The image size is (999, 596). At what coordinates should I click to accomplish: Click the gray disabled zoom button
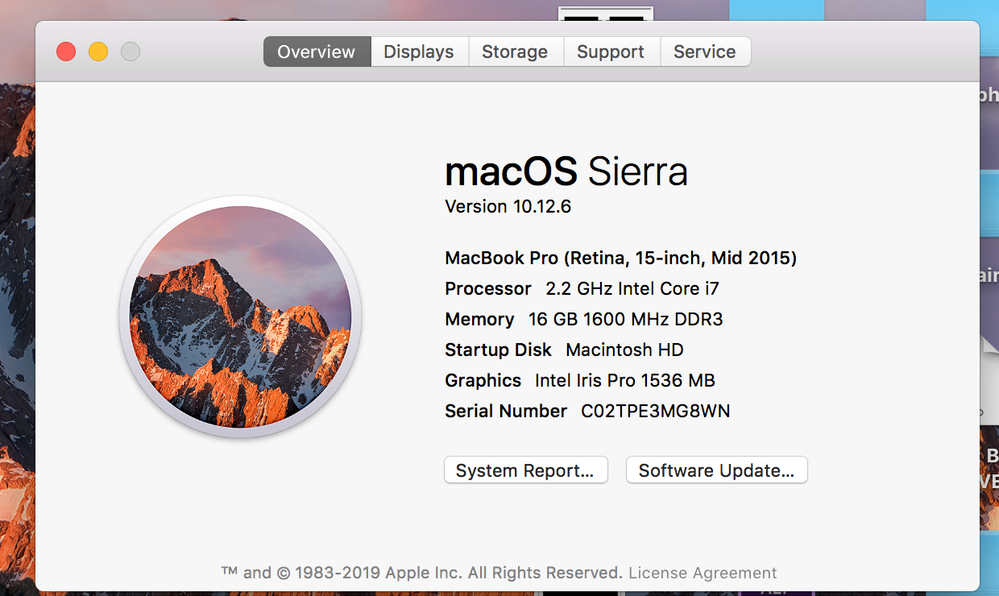point(130,52)
